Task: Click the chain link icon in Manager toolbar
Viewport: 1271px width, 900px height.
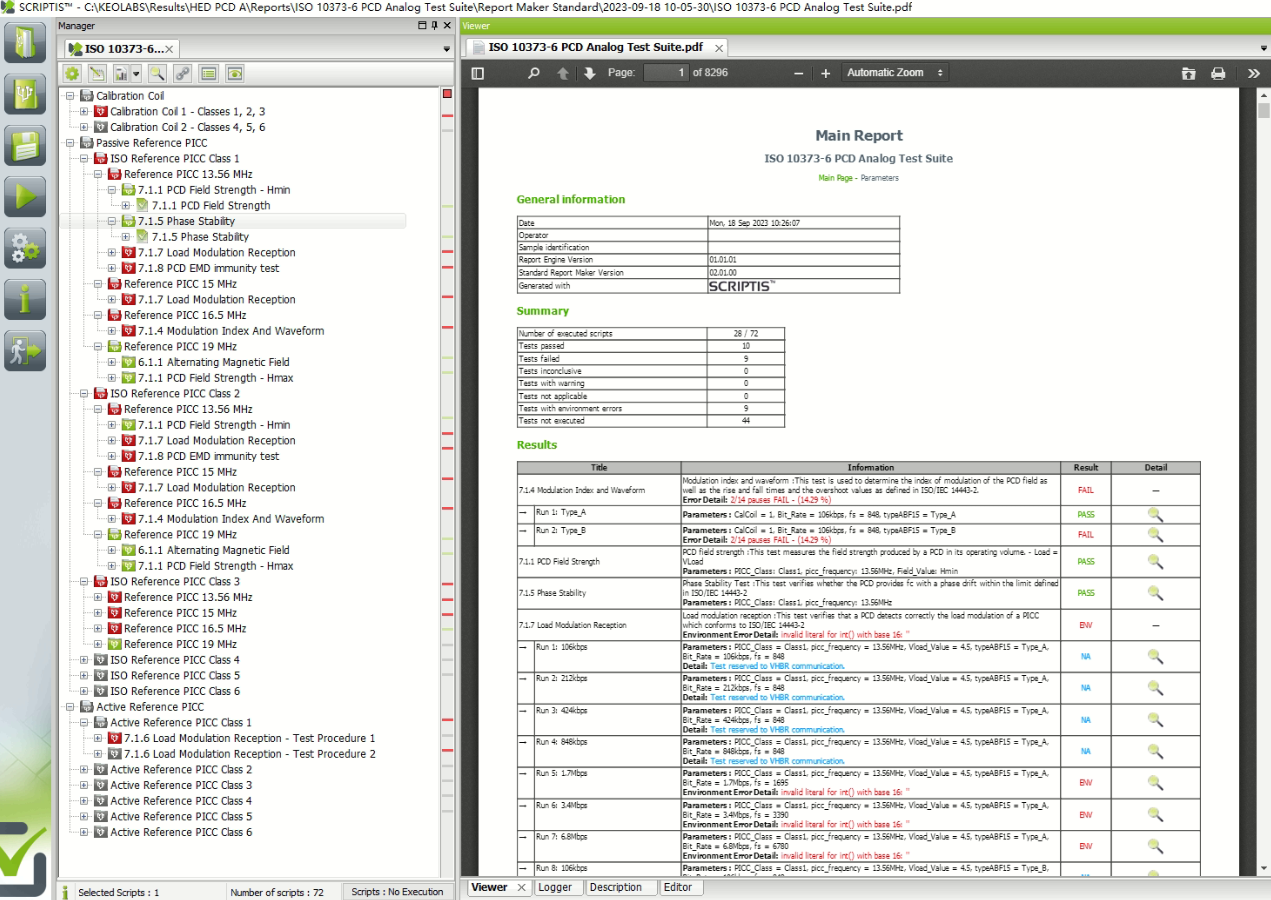Action: [x=182, y=73]
